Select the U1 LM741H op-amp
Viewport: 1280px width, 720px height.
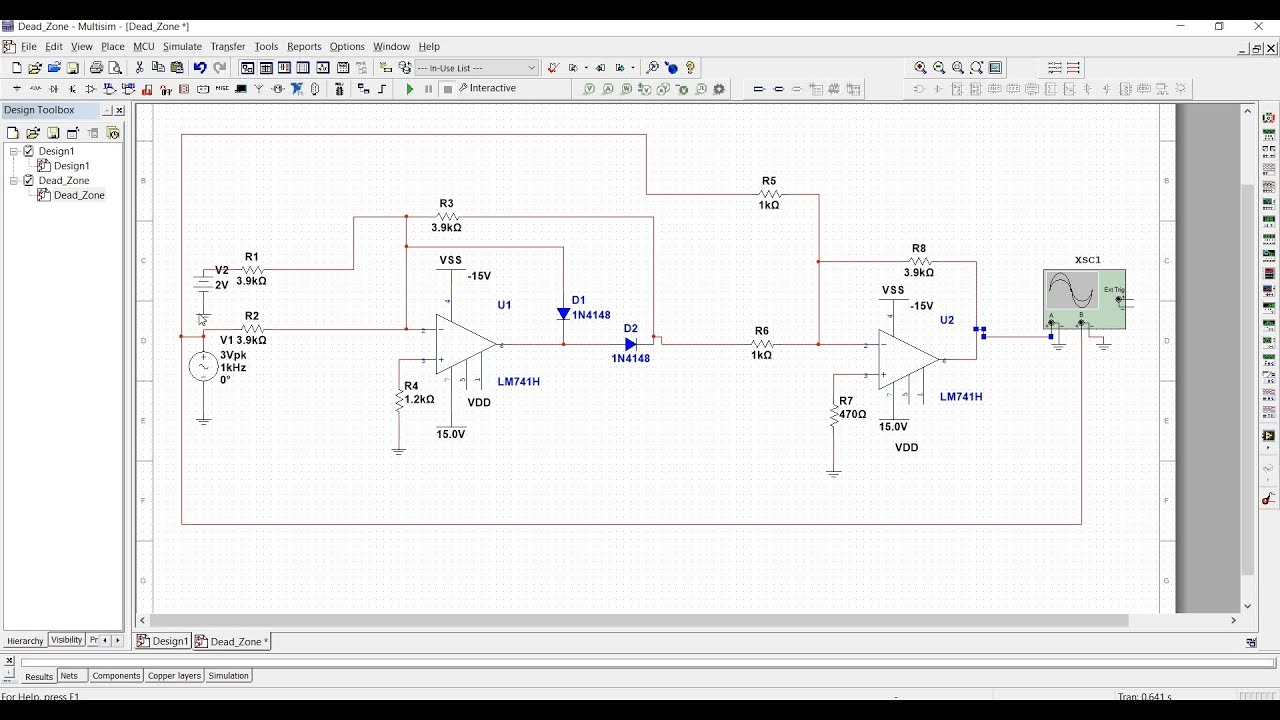coord(465,345)
